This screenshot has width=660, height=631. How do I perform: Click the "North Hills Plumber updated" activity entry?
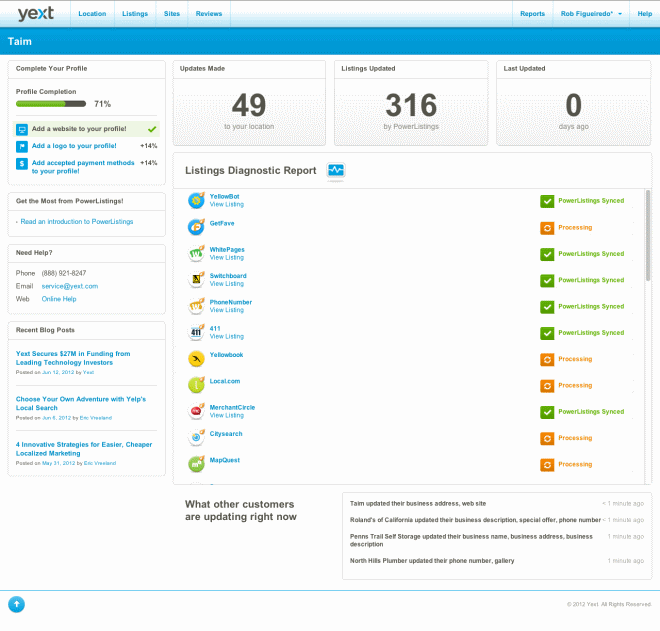pos(432,561)
